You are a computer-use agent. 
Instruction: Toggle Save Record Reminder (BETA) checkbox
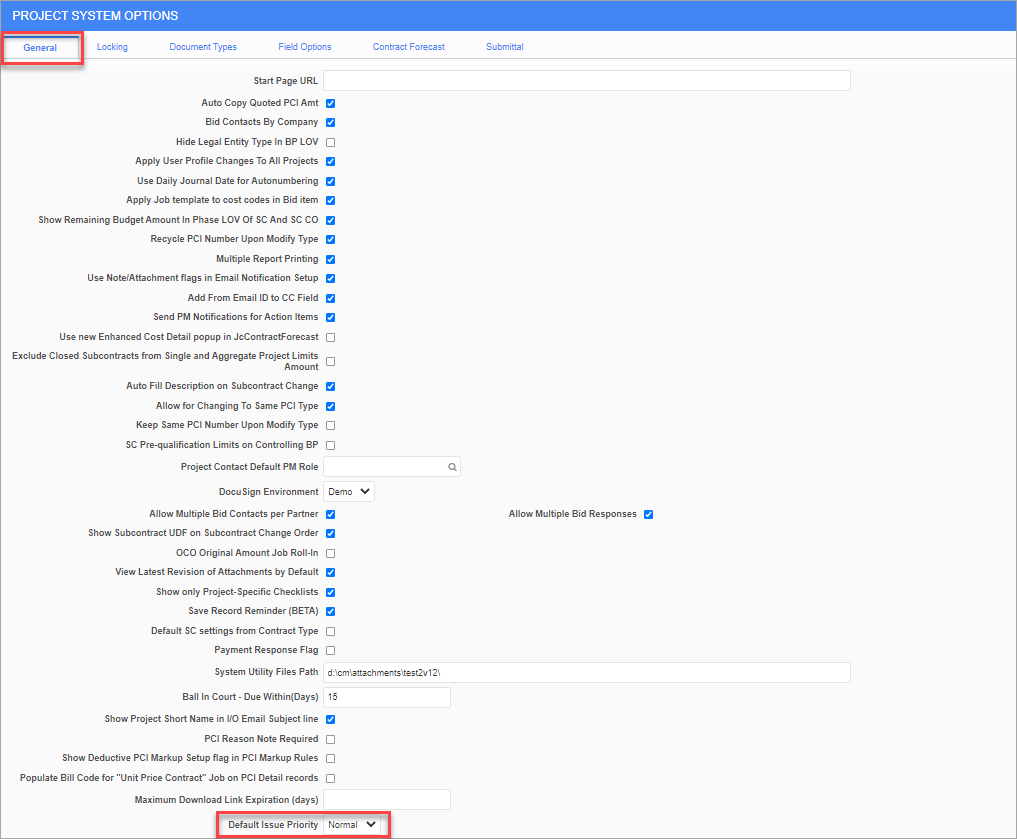(331, 611)
